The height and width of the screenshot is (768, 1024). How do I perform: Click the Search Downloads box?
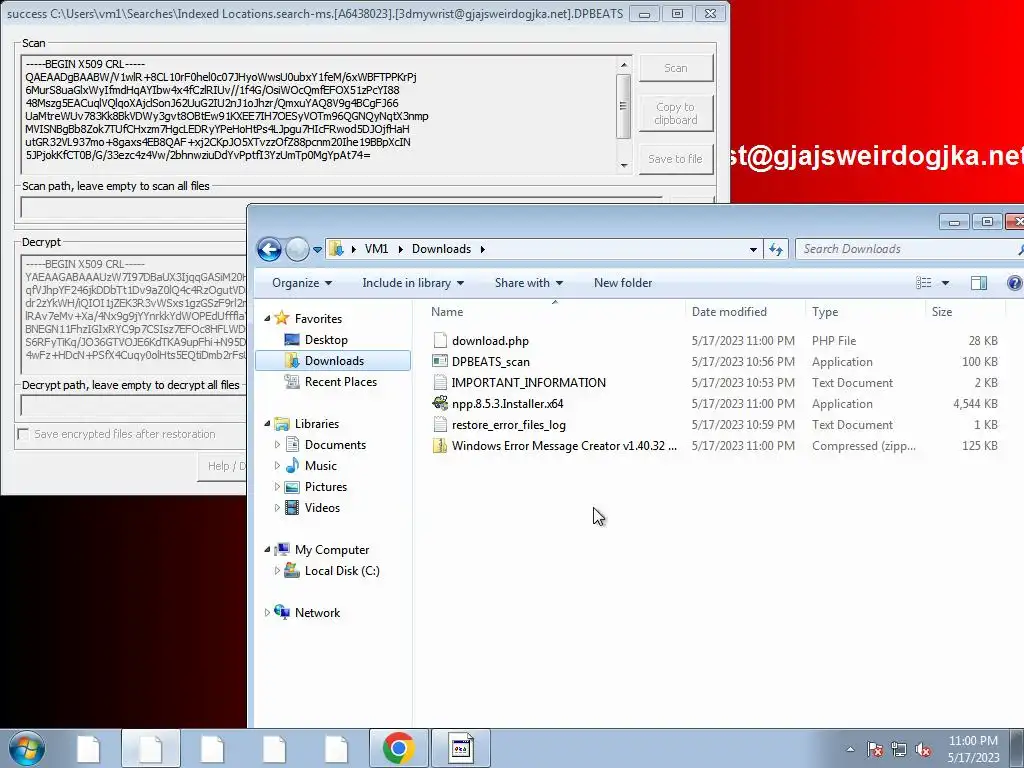point(909,249)
